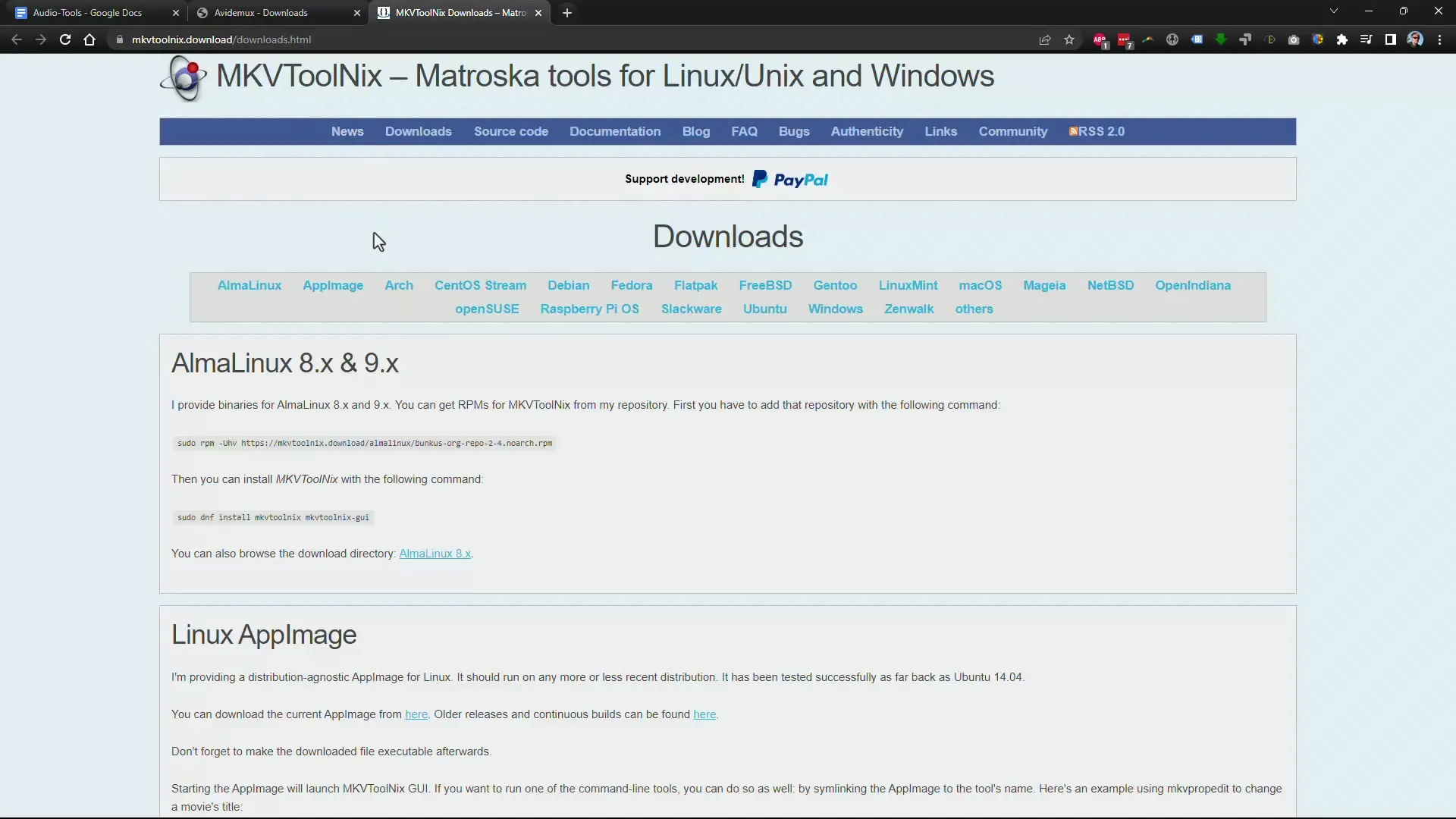This screenshot has width=1456, height=819.
Task: Jump to the AppImage section
Action: (x=333, y=285)
